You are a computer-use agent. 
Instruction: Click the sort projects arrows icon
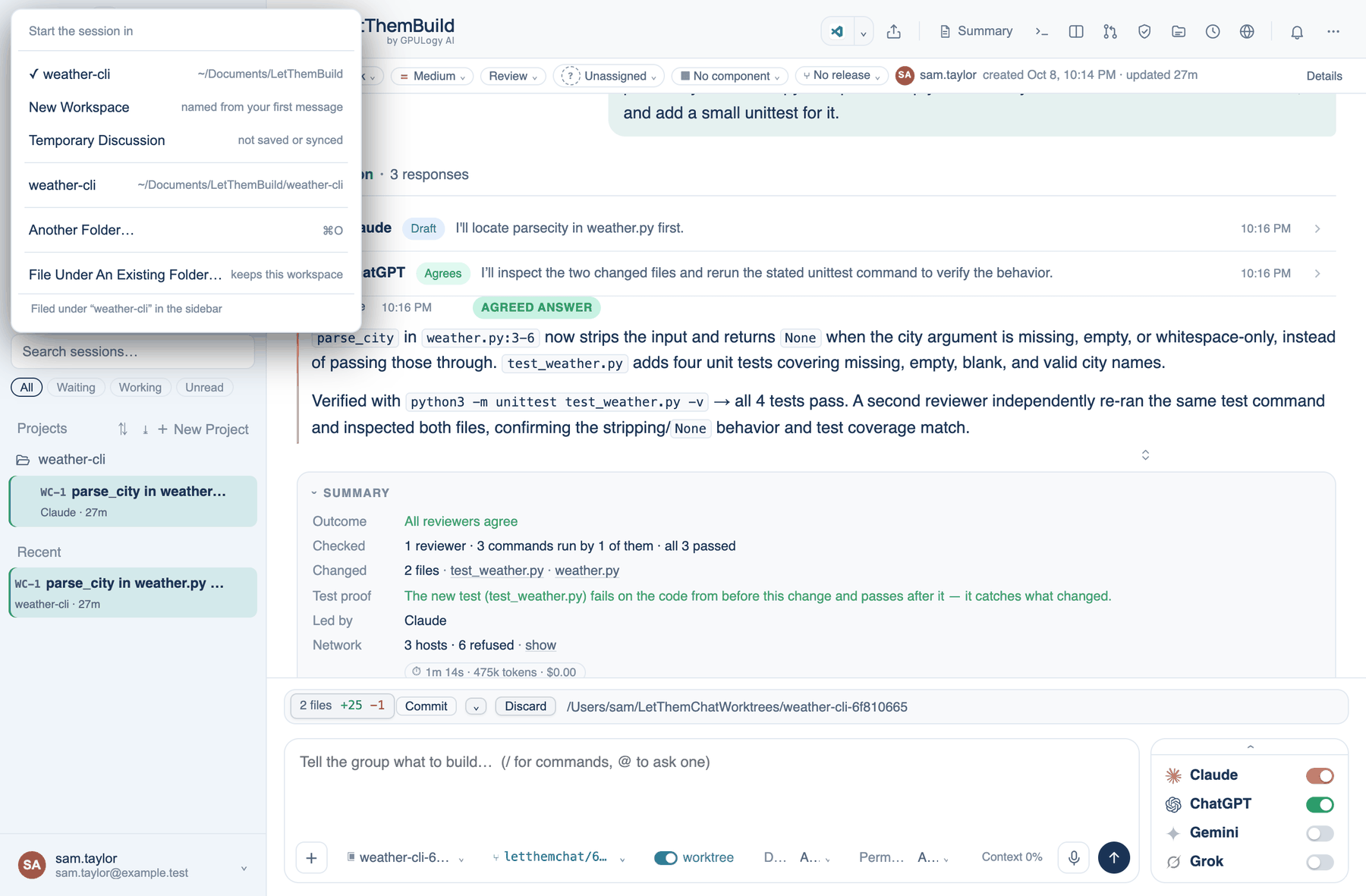click(123, 429)
